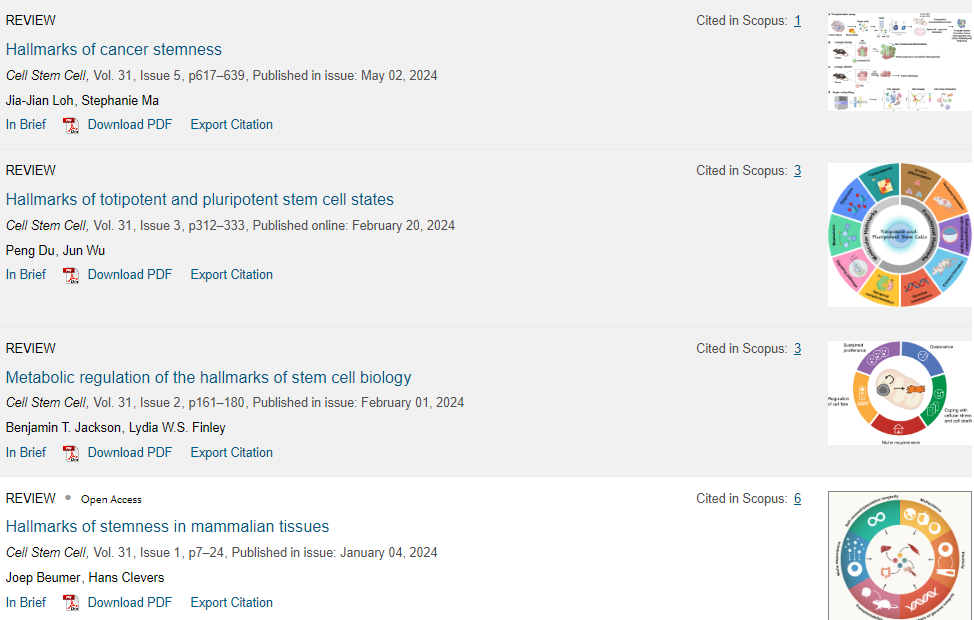The height and width of the screenshot is (620, 974).
Task: Expand In Brief for Peng Du's review
Action: [x=26, y=275]
